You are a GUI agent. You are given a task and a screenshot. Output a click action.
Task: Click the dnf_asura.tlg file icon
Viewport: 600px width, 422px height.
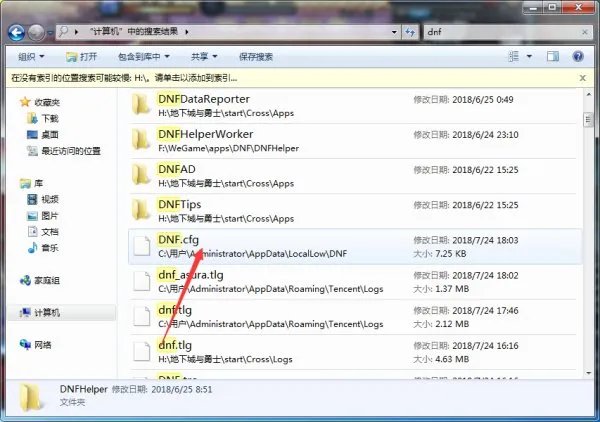click(x=142, y=281)
